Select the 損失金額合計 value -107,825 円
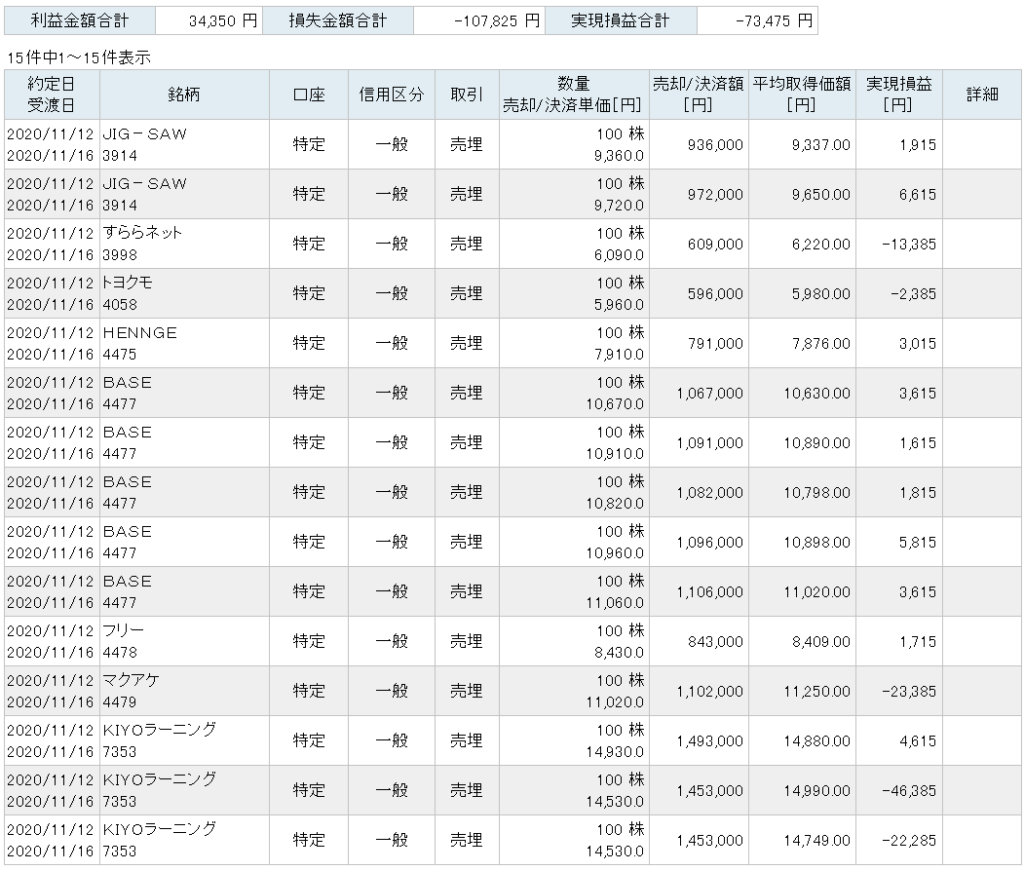The image size is (1024, 871). pyautogui.click(x=497, y=21)
